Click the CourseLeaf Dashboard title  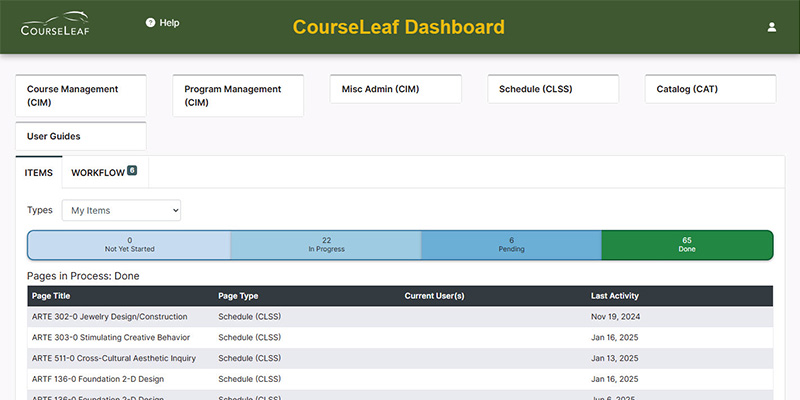click(x=399, y=27)
